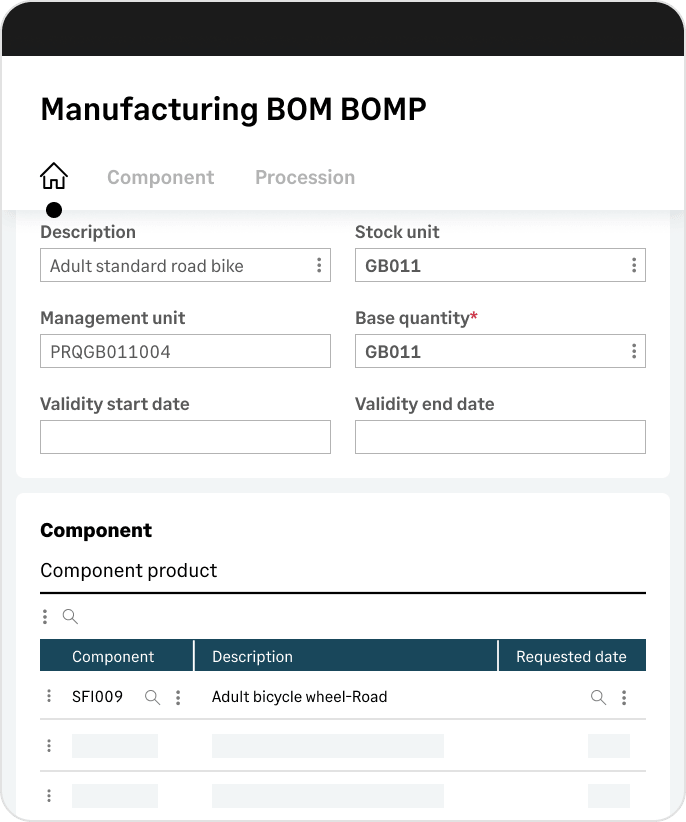The width and height of the screenshot is (686, 822).
Task: Open Base quantity field options menu
Action: tap(634, 351)
